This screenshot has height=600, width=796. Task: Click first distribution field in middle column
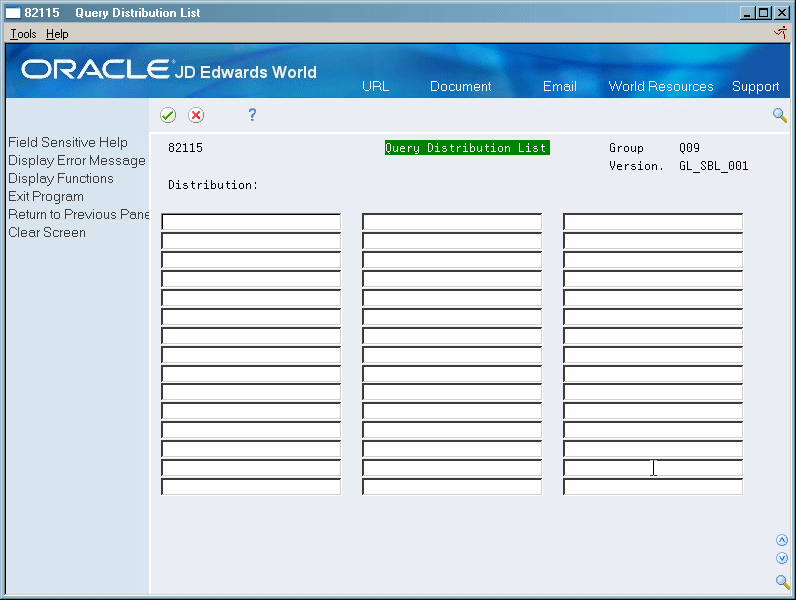[452, 222]
